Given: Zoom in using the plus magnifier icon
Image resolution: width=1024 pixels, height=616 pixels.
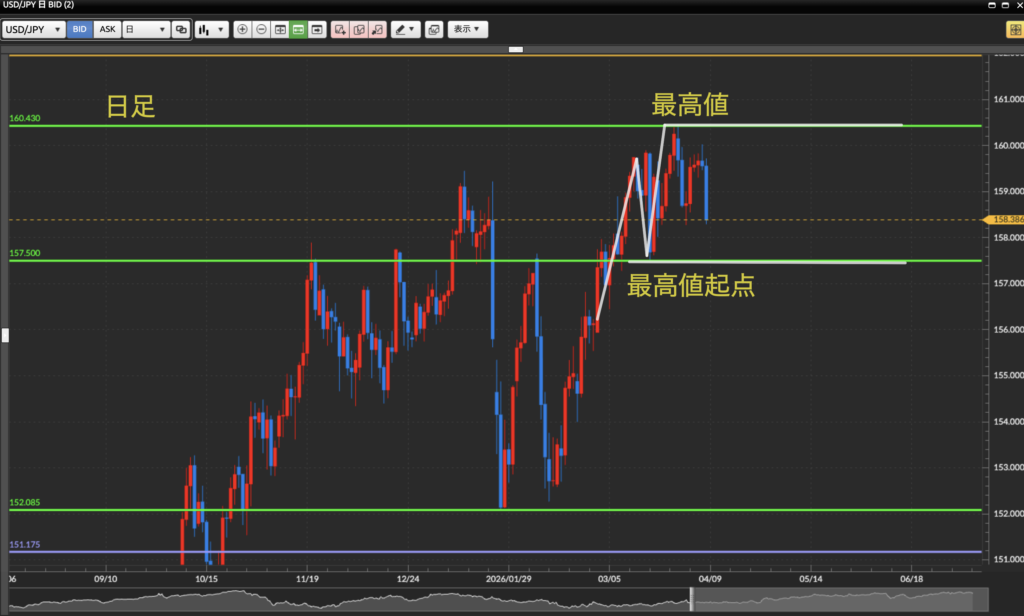Looking at the screenshot, I should click(242, 30).
